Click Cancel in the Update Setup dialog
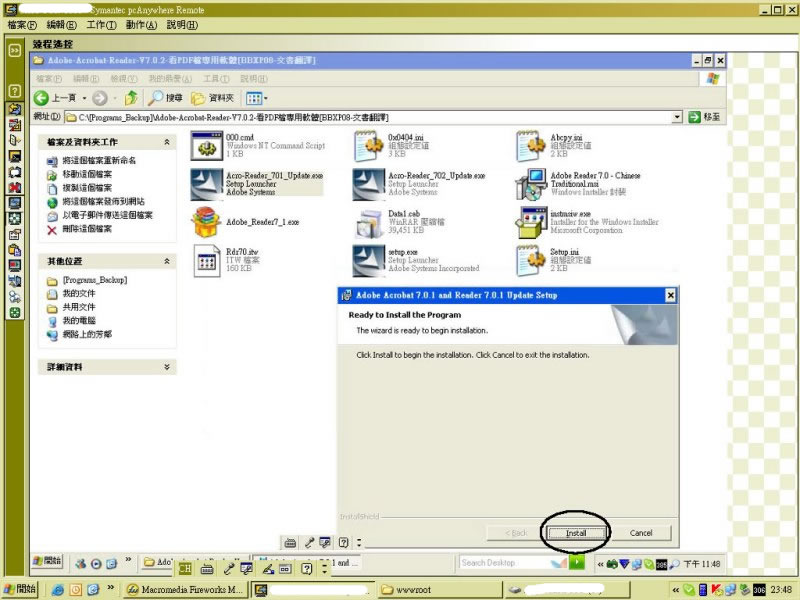This screenshot has width=800, height=600. pyautogui.click(x=641, y=533)
